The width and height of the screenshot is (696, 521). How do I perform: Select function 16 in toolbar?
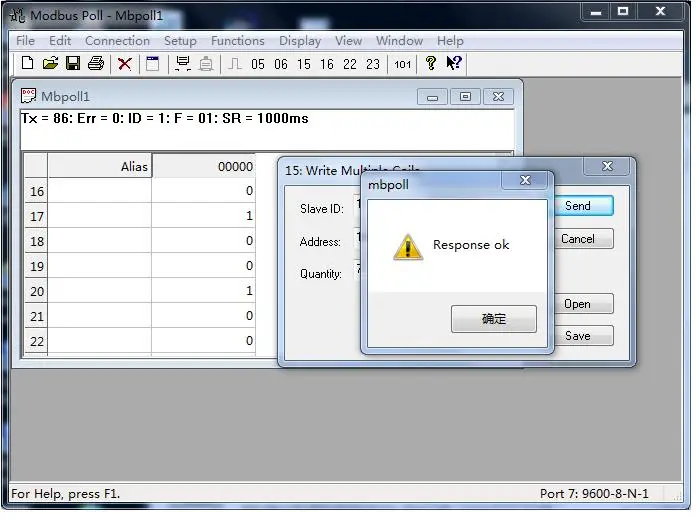[327, 65]
